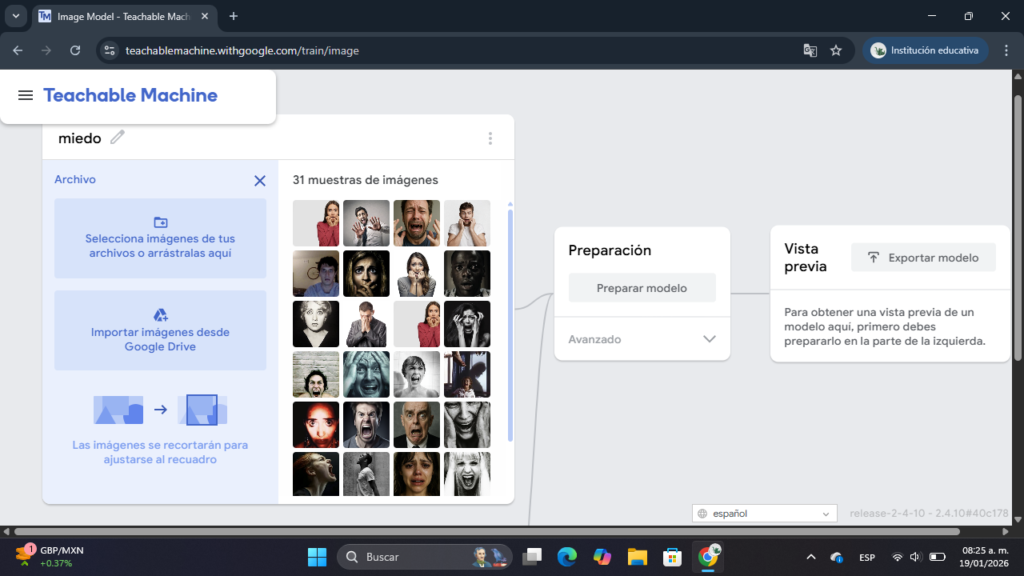This screenshot has width=1024, height=576.
Task: Open a new browser tab
Action: tap(234, 16)
